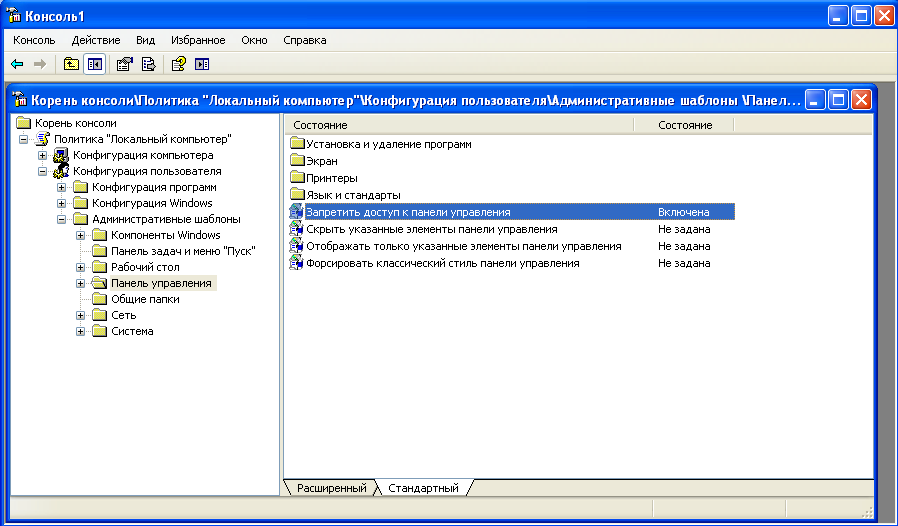Minimize the inner console child window
The width and height of the screenshot is (898, 526).
tap(815, 100)
